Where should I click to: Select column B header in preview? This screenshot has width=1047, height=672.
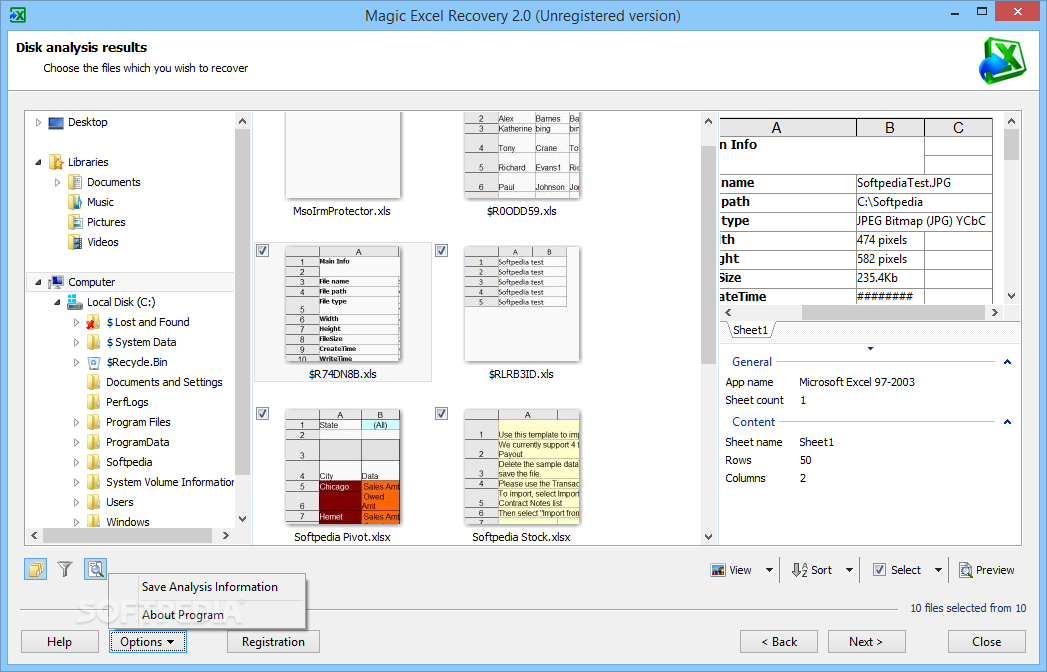(890, 128)
